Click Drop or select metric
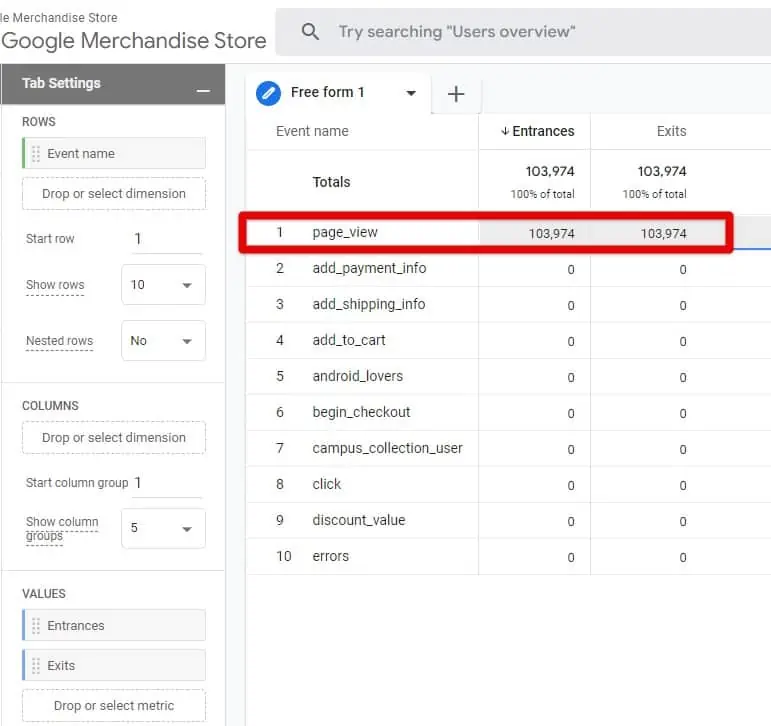Image resolution: width=771 pixels, height=726 pixels. pos(114,706)
